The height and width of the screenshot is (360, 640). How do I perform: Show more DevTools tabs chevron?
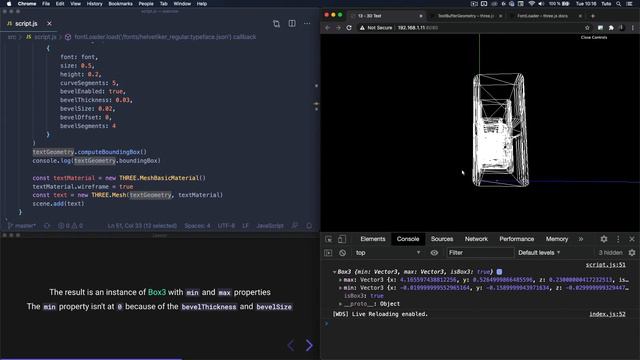point(581,239)
